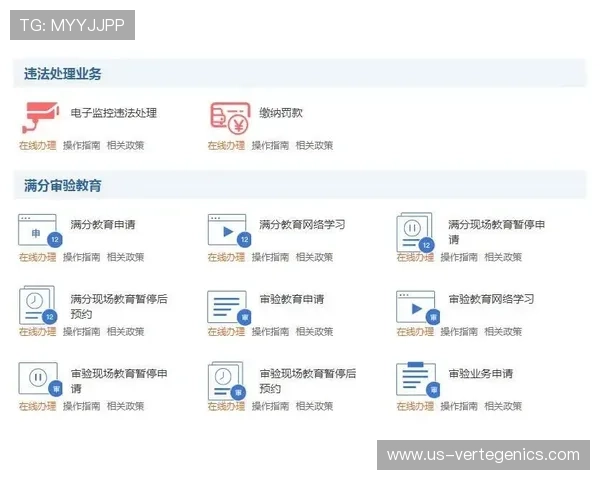Click 在线办理 under 审验现场教育暂停后预约
The width and height of the screenshot is (600, 480).
(226, 406)
